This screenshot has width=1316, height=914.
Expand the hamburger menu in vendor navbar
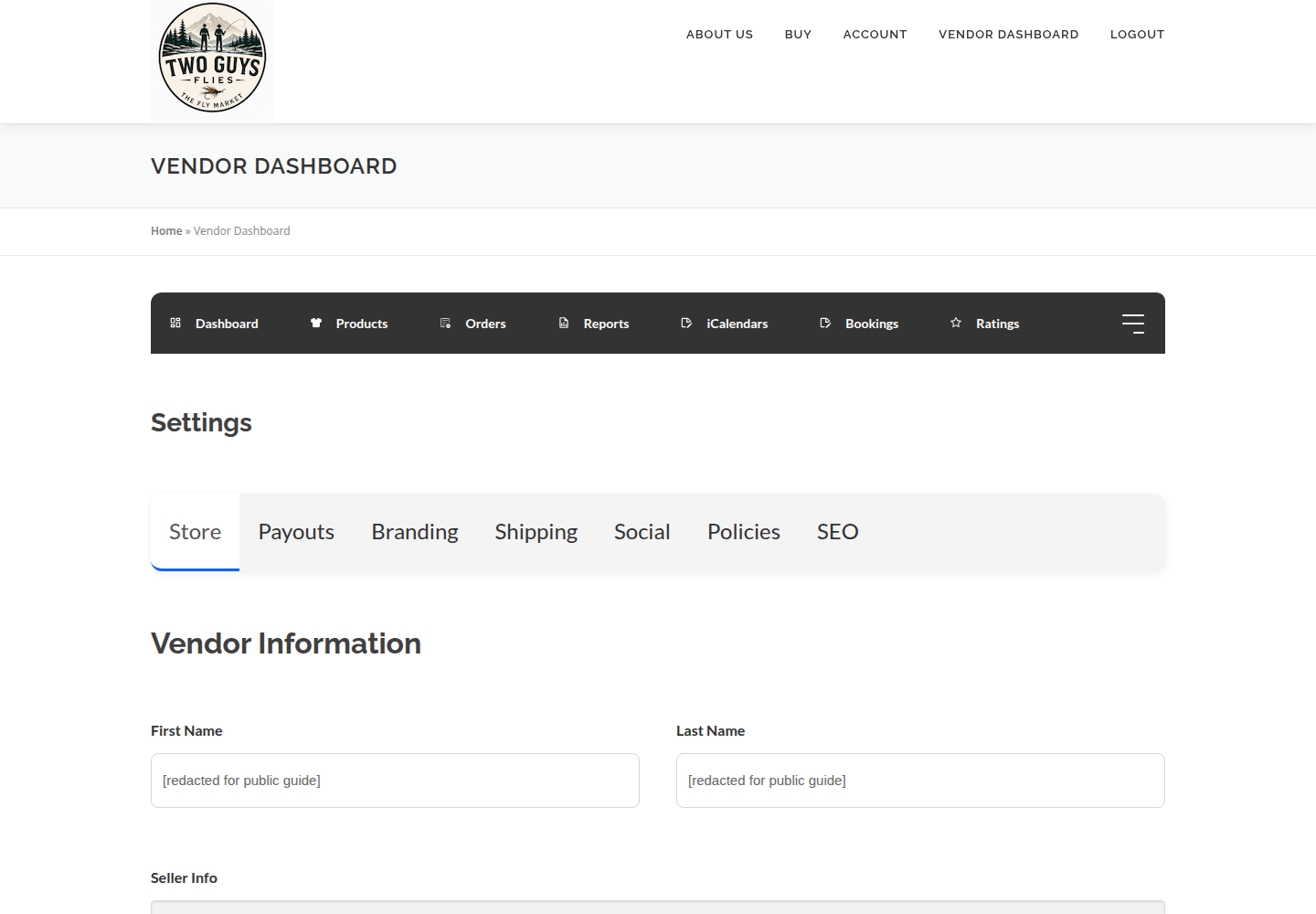[x=1133, y=324]
